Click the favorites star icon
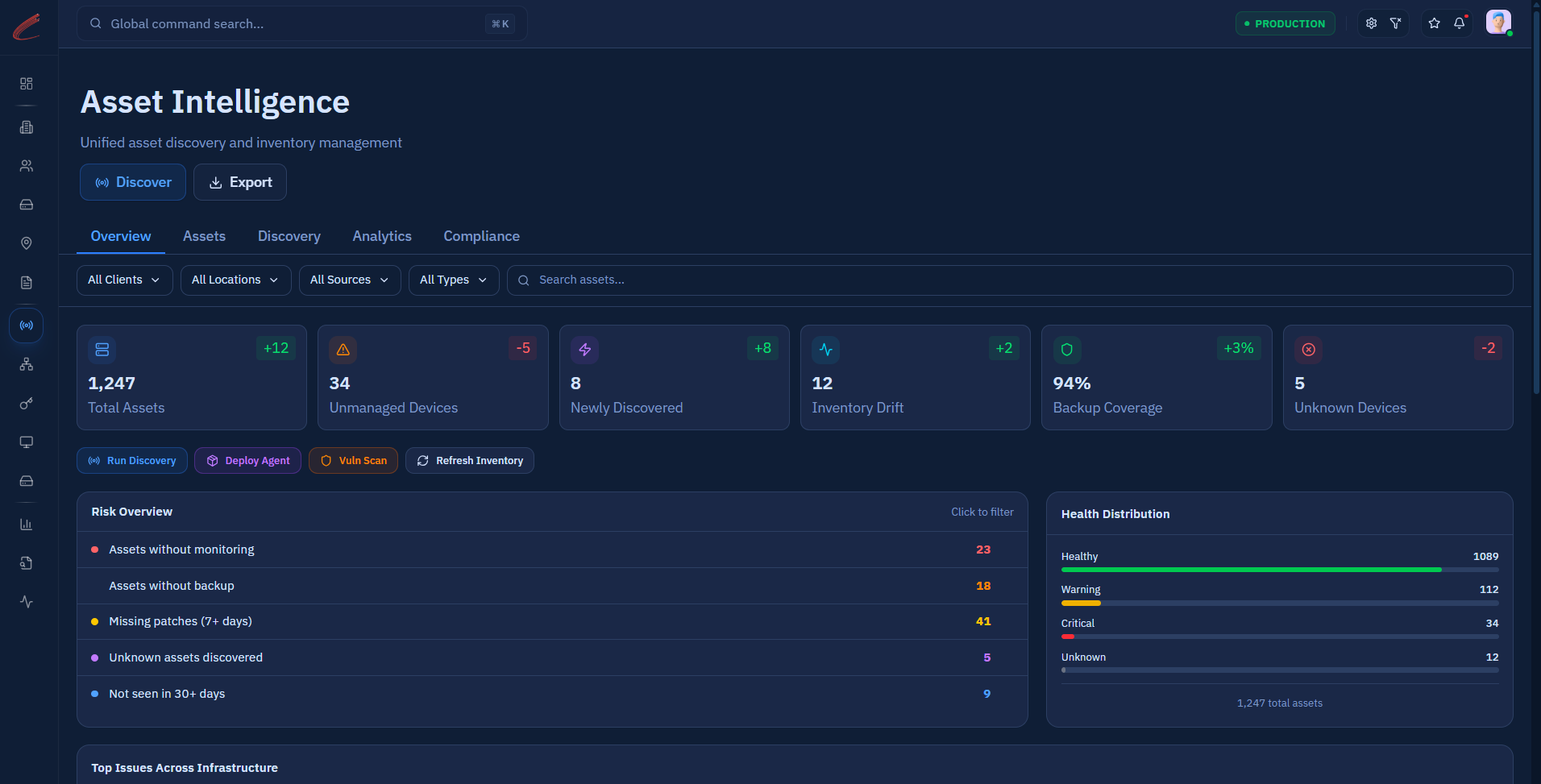 tap(1435, 23)
